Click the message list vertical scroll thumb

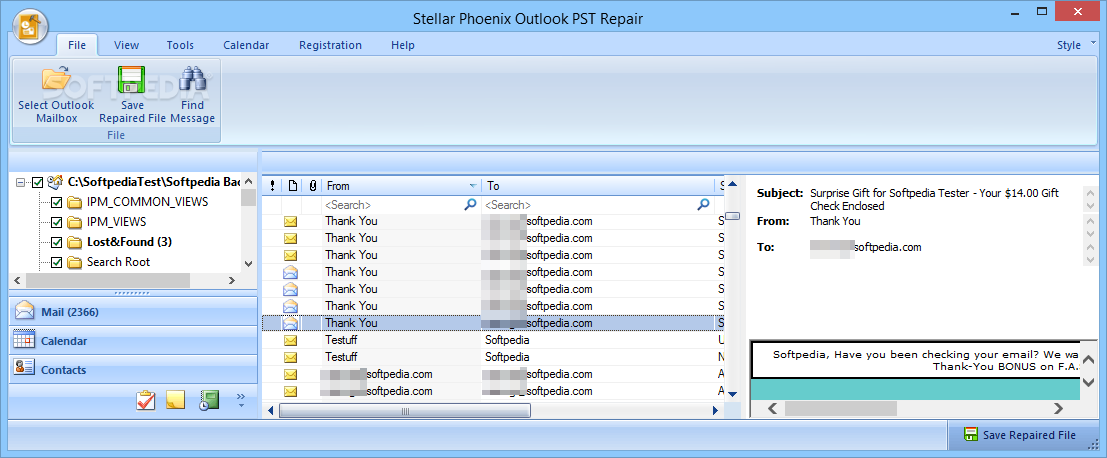(732, 215)
